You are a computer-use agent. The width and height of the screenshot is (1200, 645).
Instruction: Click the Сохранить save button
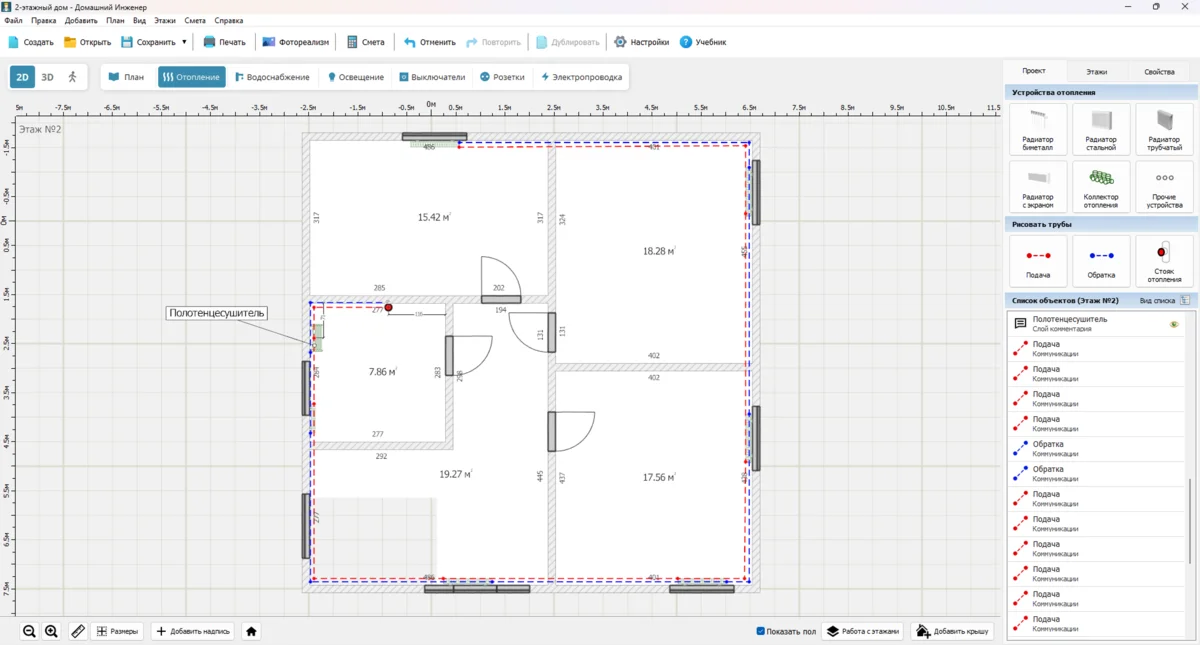click(148, 42)
